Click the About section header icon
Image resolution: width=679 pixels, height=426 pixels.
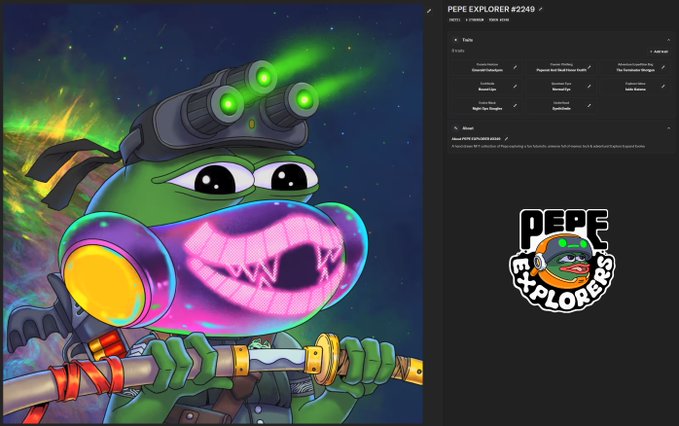(x=456, y=128)
